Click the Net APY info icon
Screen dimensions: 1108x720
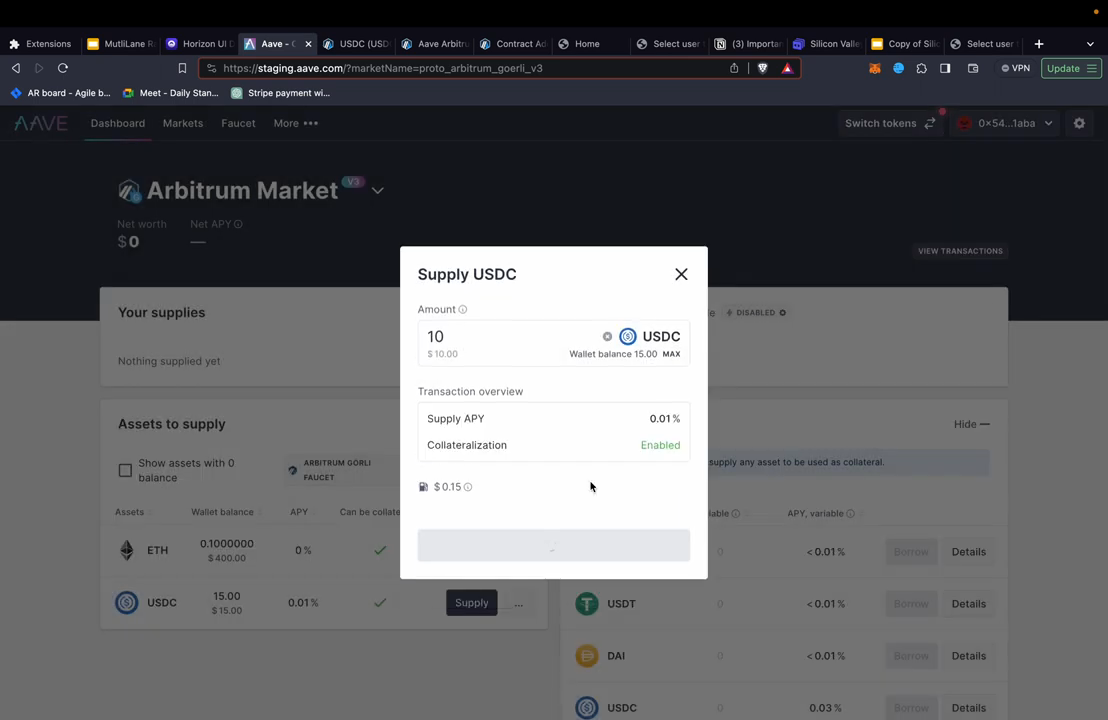pyautogui.click(x=238, y=224)
